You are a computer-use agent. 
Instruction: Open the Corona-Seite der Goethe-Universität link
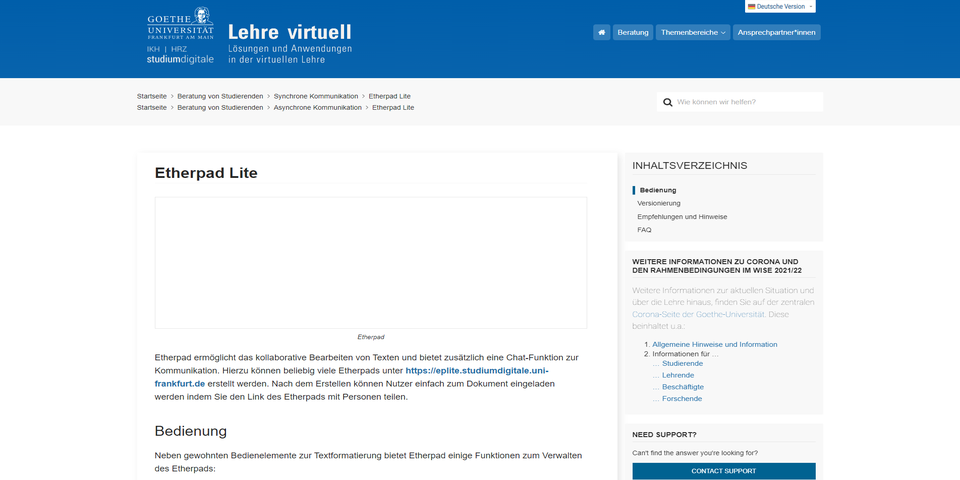tap(698, 313)
